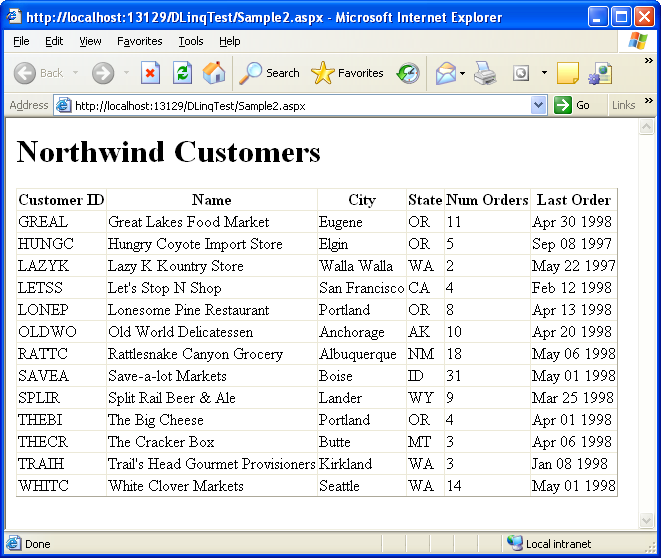Click the Refresh page icon
661x558 pixels.
pyautogui.click(x=182, y=73)
